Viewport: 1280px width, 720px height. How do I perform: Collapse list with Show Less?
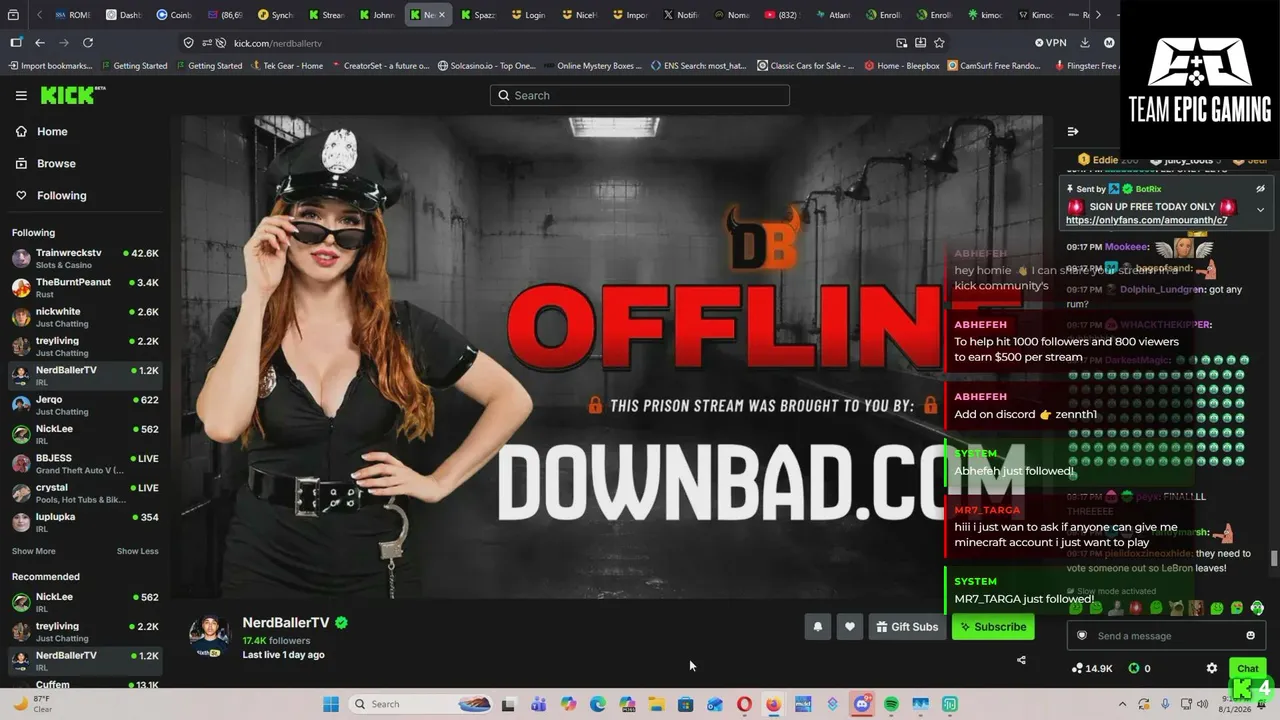point(138,551)
